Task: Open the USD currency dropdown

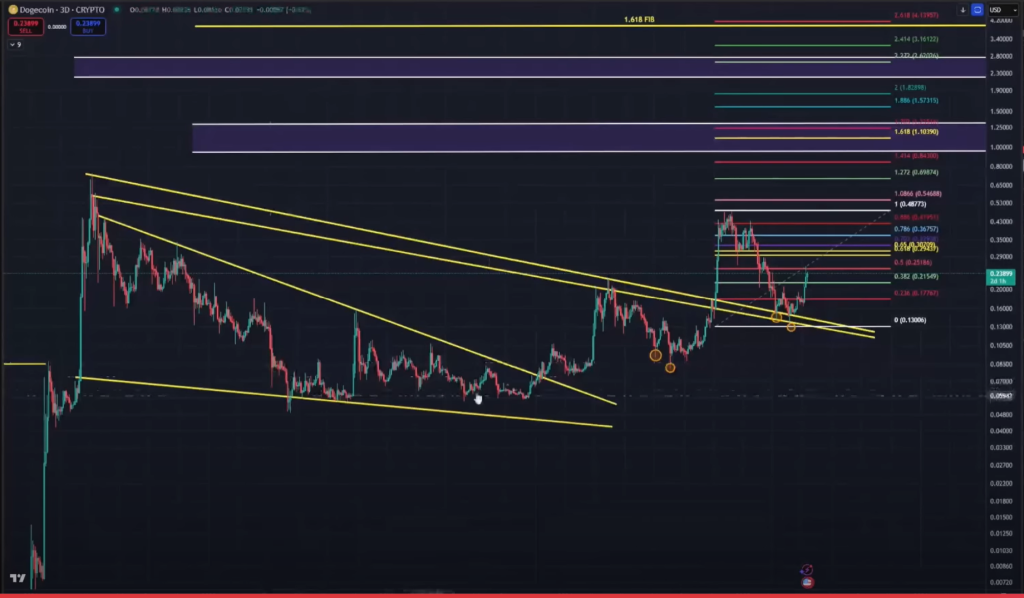Action: point(1002,10)
